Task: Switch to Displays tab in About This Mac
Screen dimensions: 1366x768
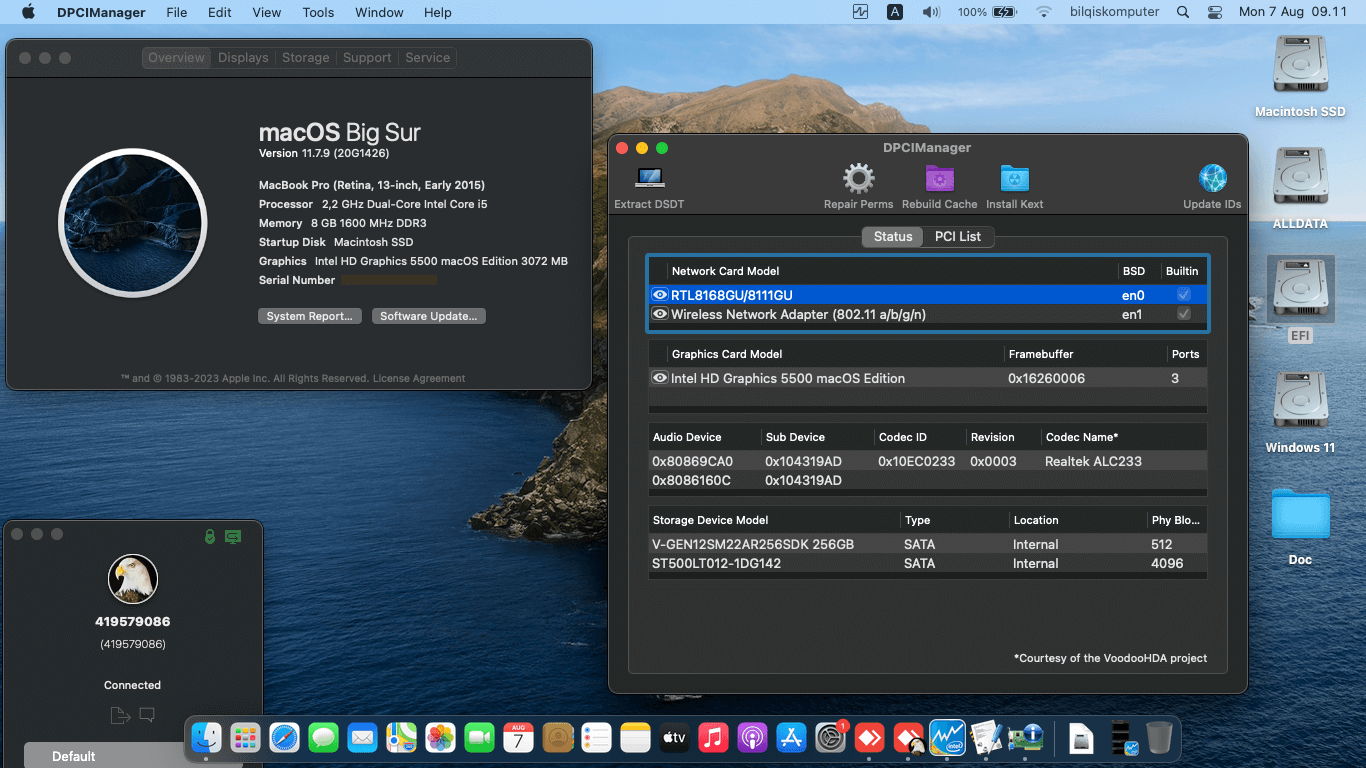Action: click(243, 58)
